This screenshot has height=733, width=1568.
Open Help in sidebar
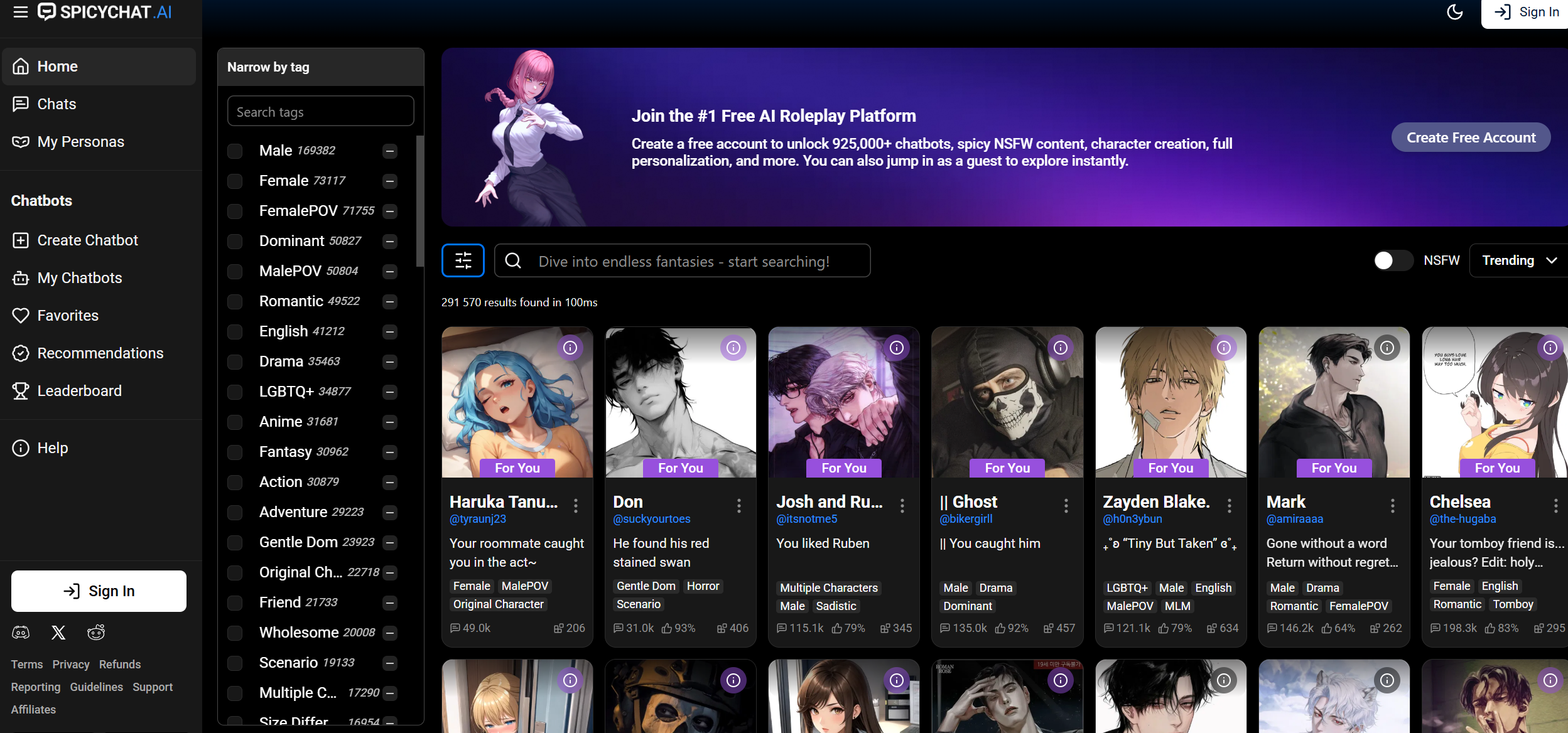99,448
